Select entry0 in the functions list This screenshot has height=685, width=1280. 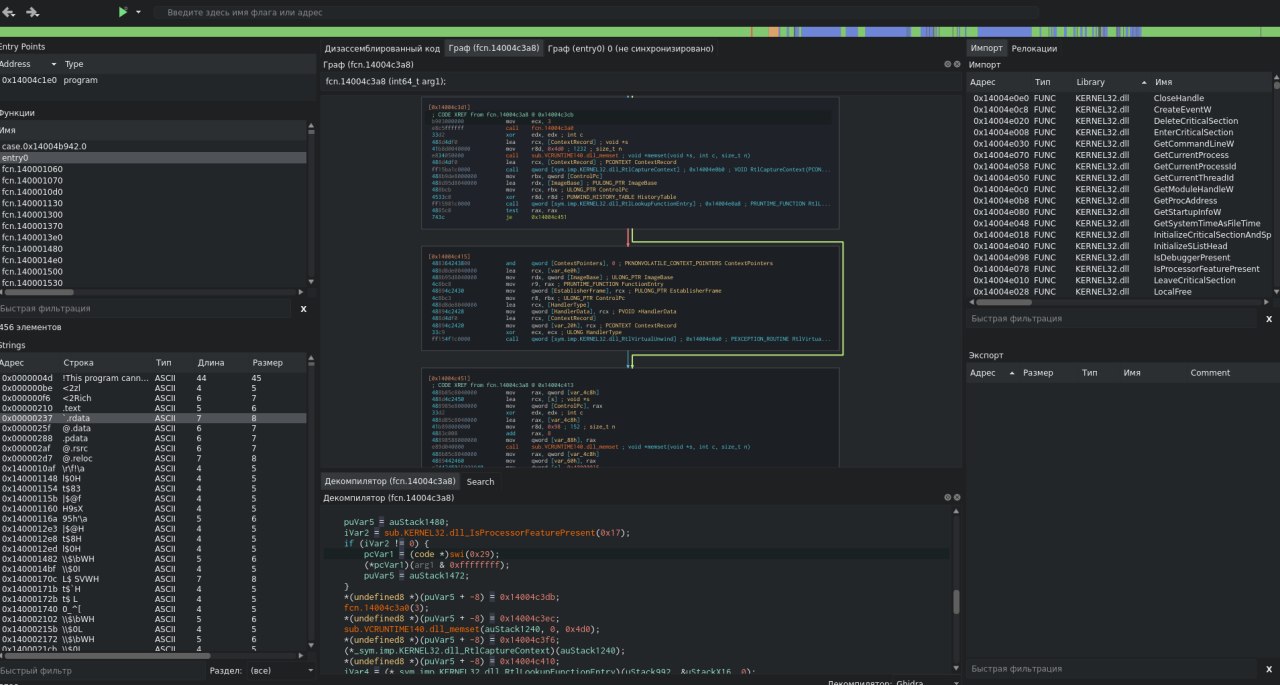[x=15, y=158]
